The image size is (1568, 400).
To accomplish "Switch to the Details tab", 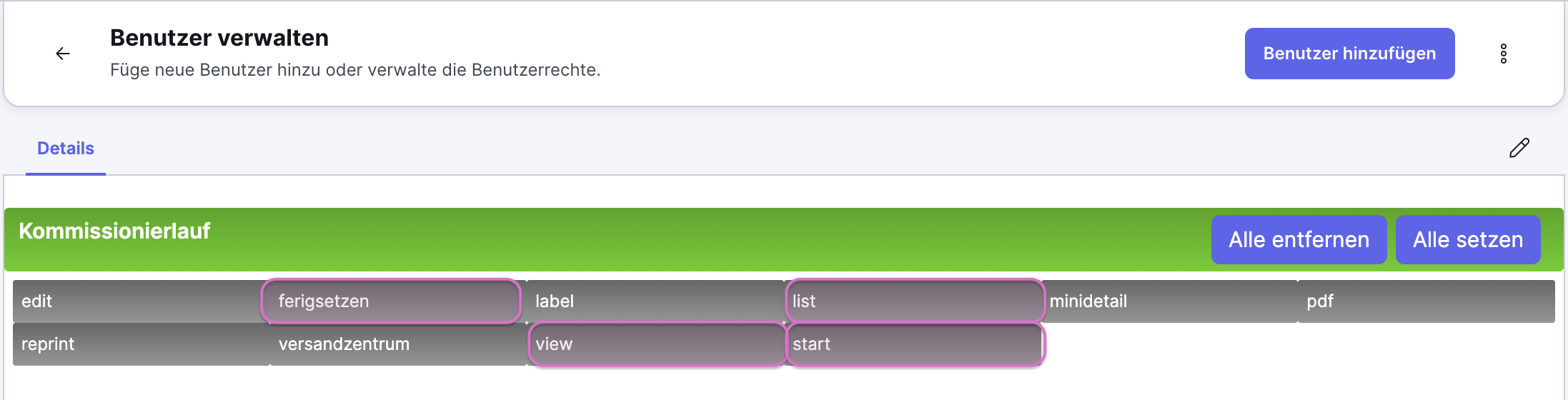I will (66, 149).
